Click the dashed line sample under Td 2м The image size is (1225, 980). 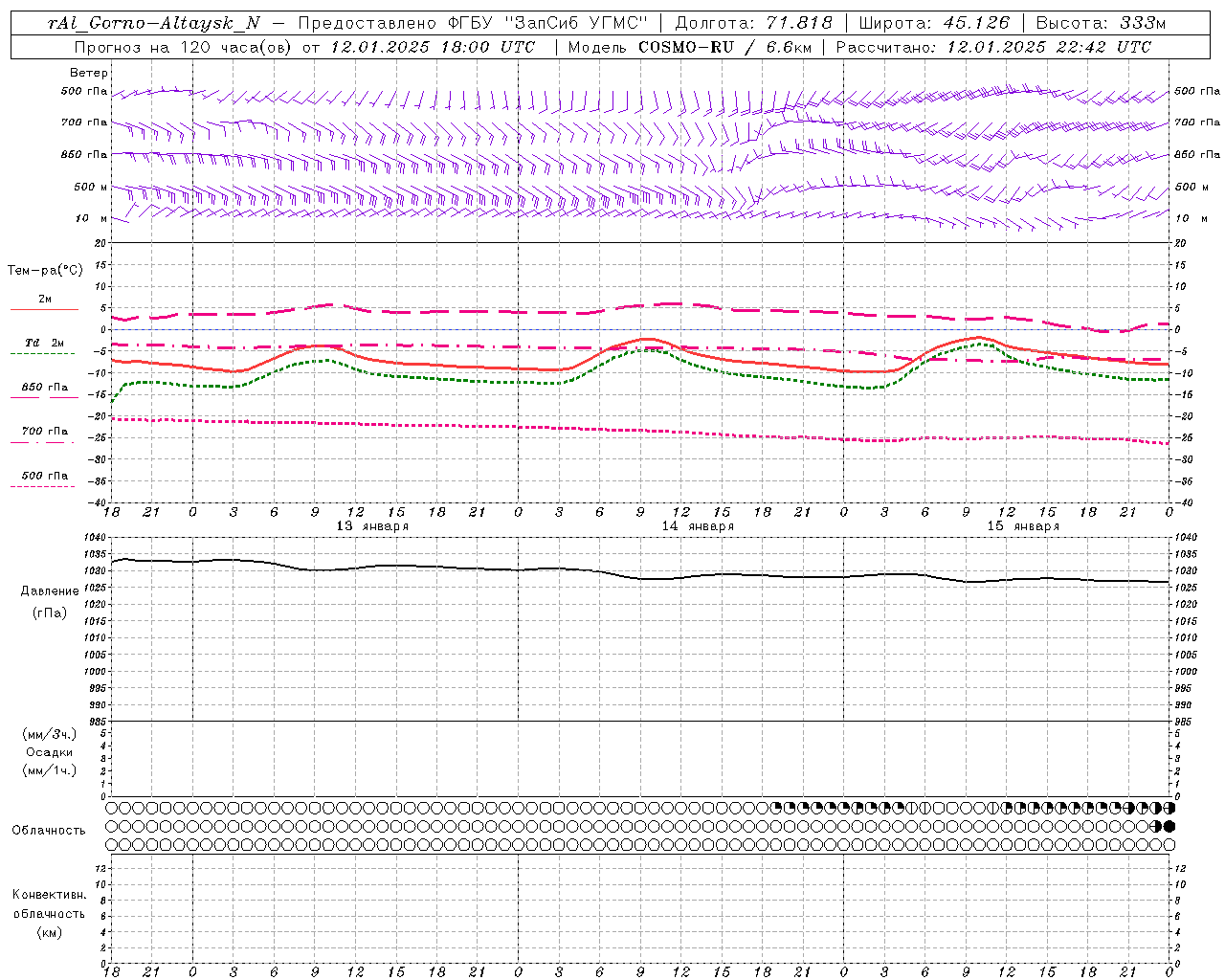tap(45, 354)
